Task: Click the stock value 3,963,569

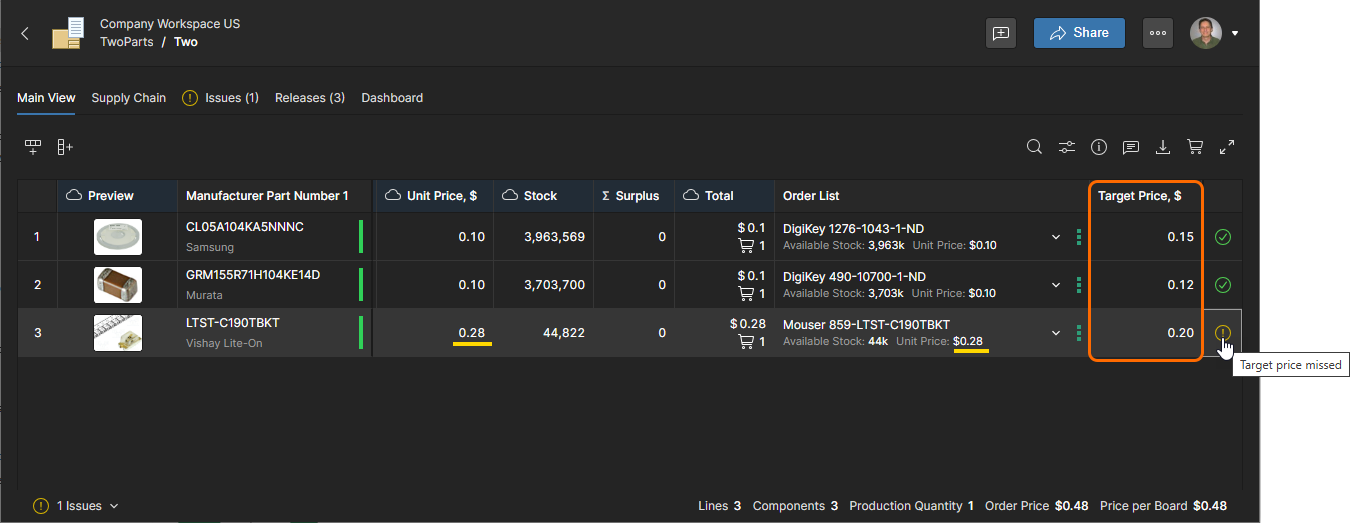Action: [554, 237]
